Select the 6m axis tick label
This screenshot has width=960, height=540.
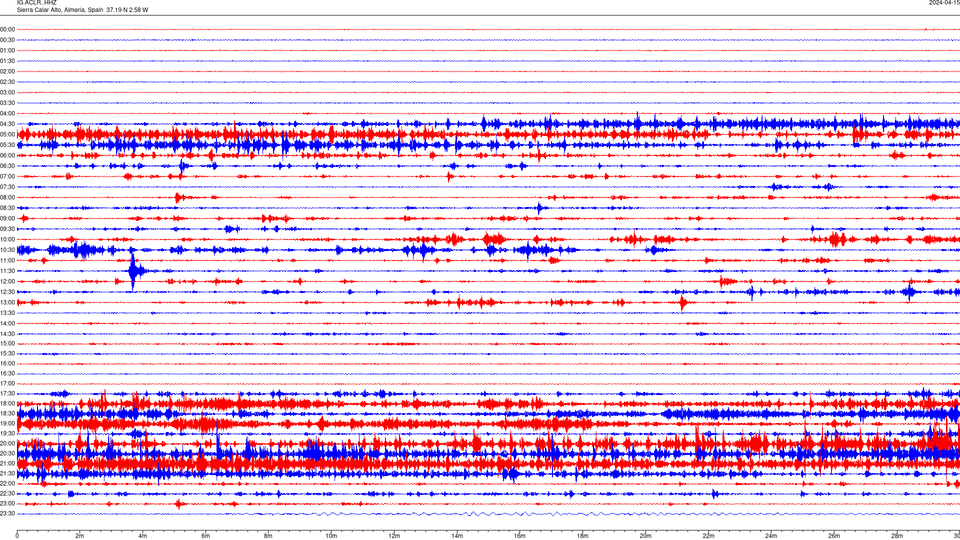205,536
